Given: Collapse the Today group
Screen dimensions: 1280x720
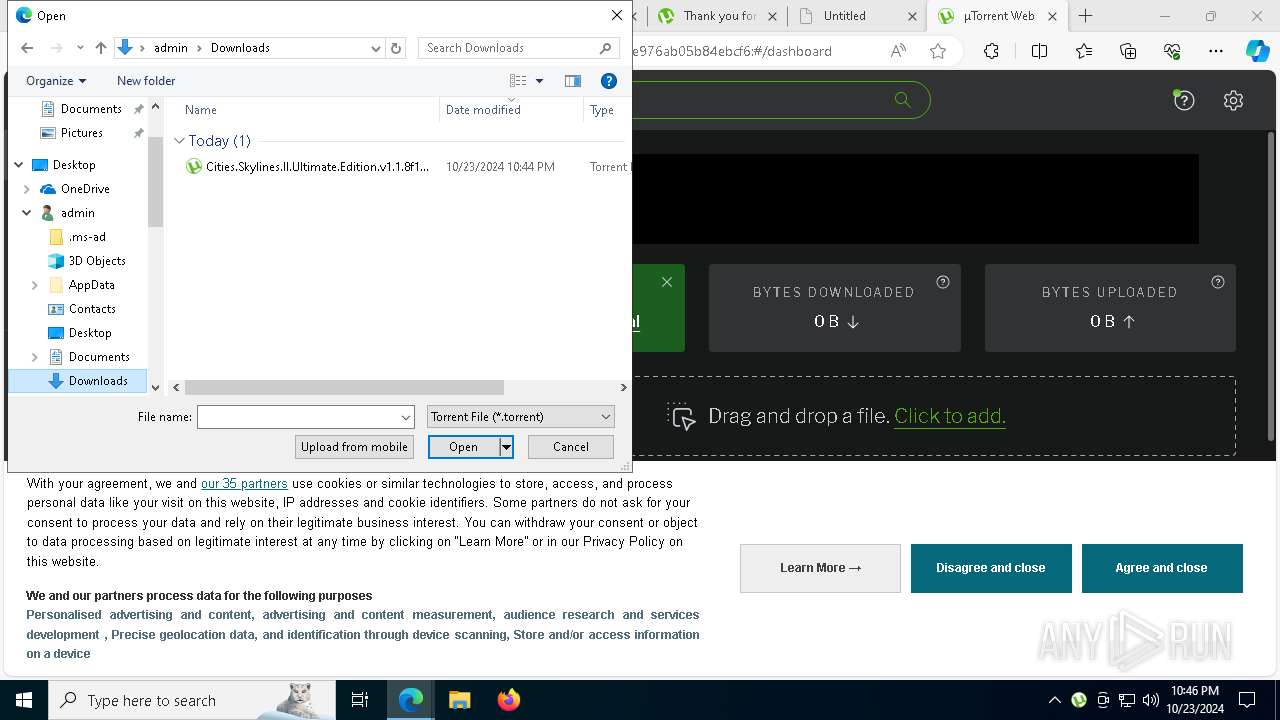Looking at the screenshot, I should 180,141.
